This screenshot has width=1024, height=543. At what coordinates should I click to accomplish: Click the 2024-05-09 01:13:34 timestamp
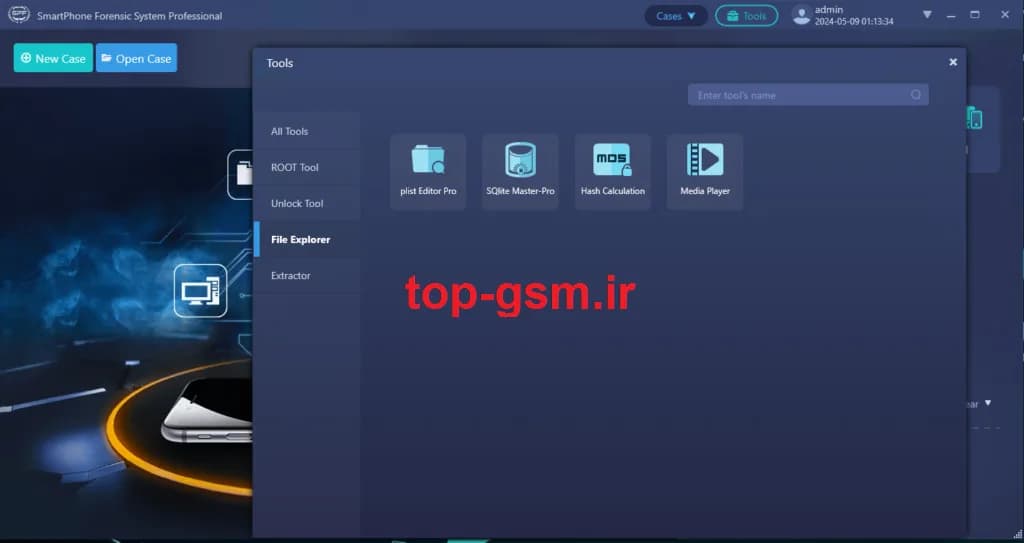point(854,22)
